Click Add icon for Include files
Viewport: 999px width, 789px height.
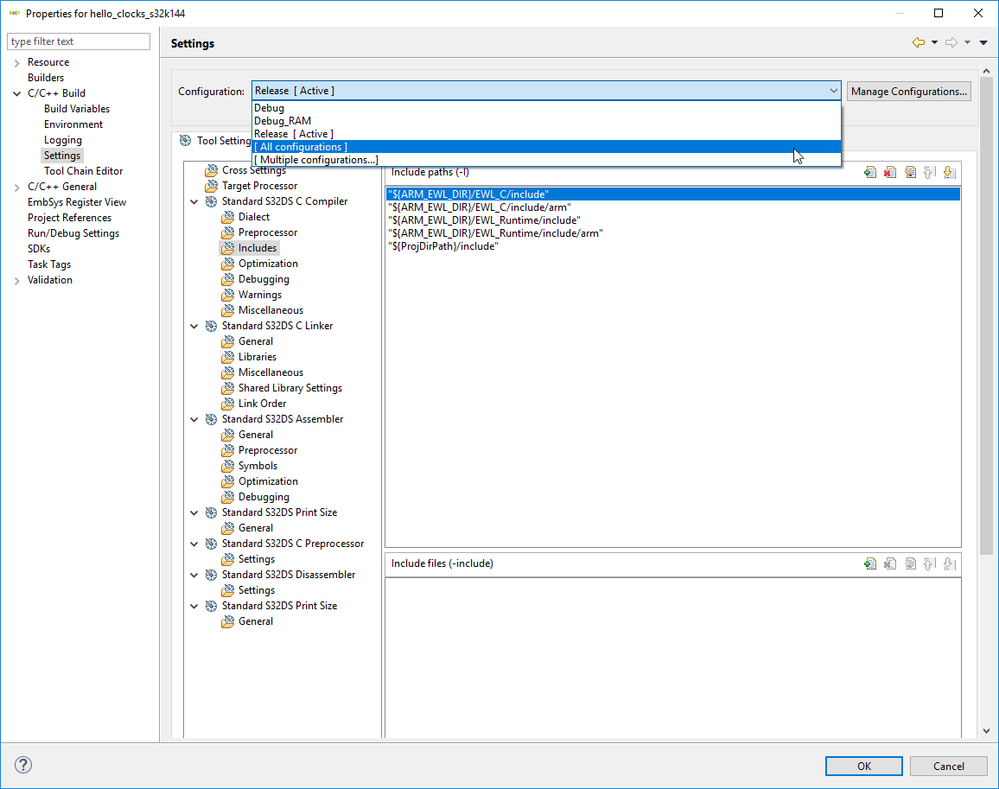point(870,563)
